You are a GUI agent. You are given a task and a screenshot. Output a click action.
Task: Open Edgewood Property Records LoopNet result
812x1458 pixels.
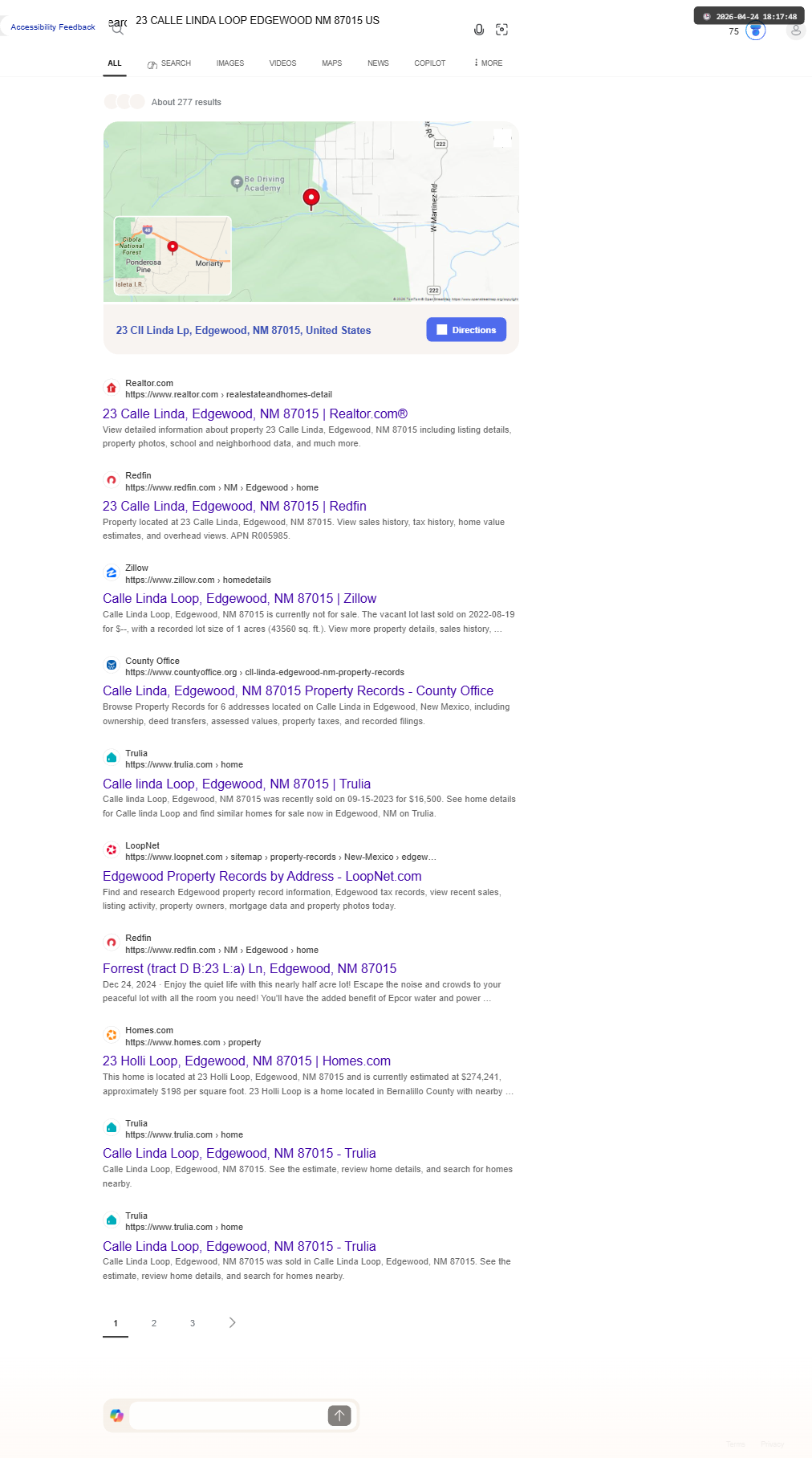pyautogui.click(x=262, y=876)
